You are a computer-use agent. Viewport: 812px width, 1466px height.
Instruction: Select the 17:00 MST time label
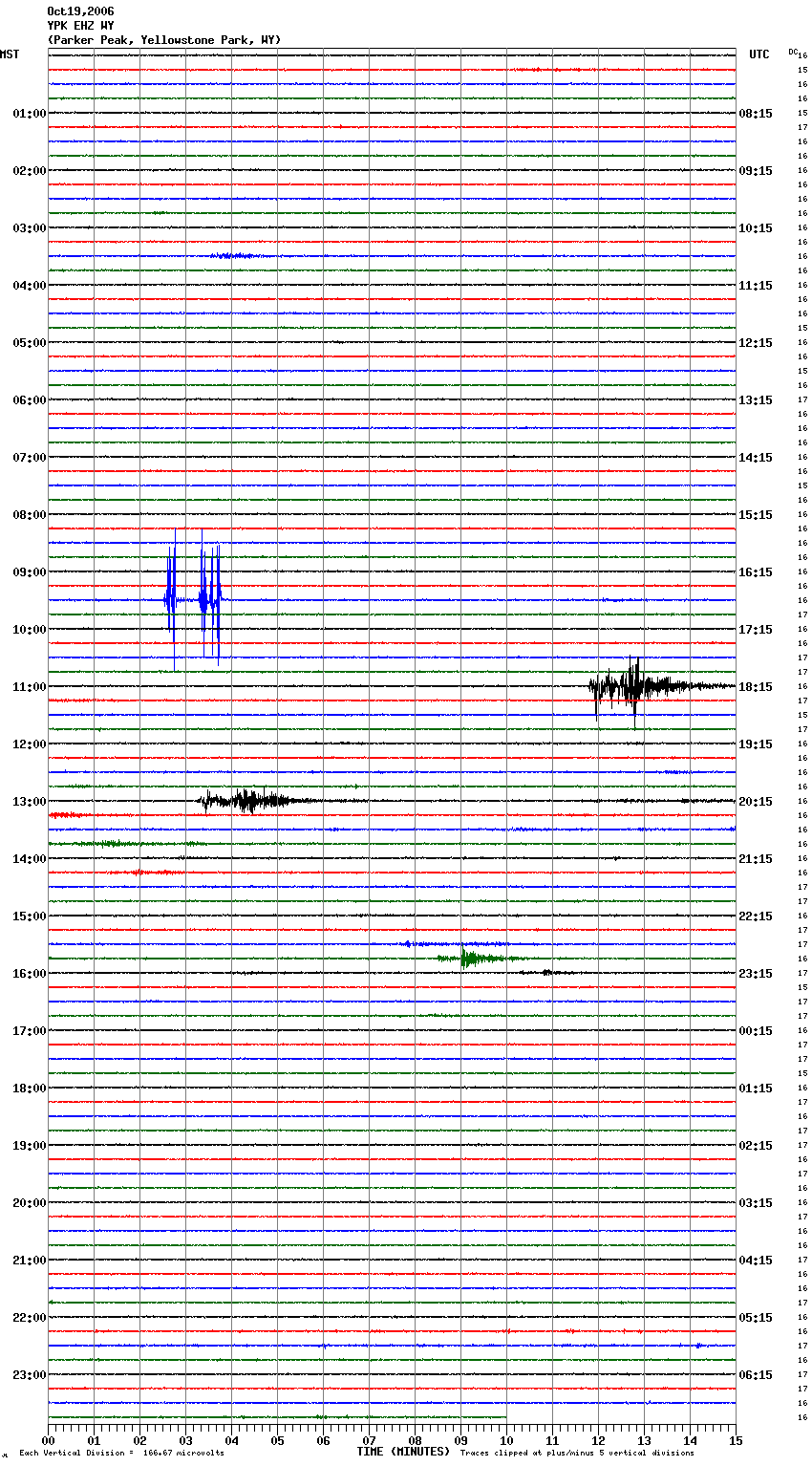(x=30, y=1031)
